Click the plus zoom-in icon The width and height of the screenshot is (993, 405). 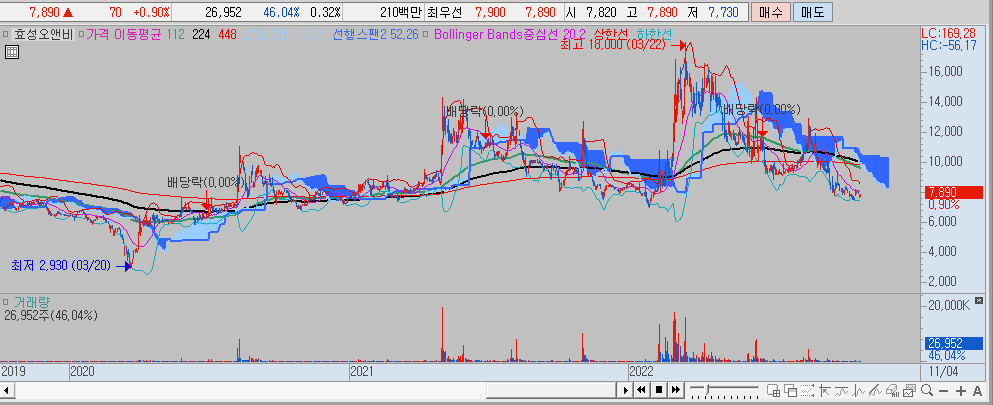coord(961,391)
